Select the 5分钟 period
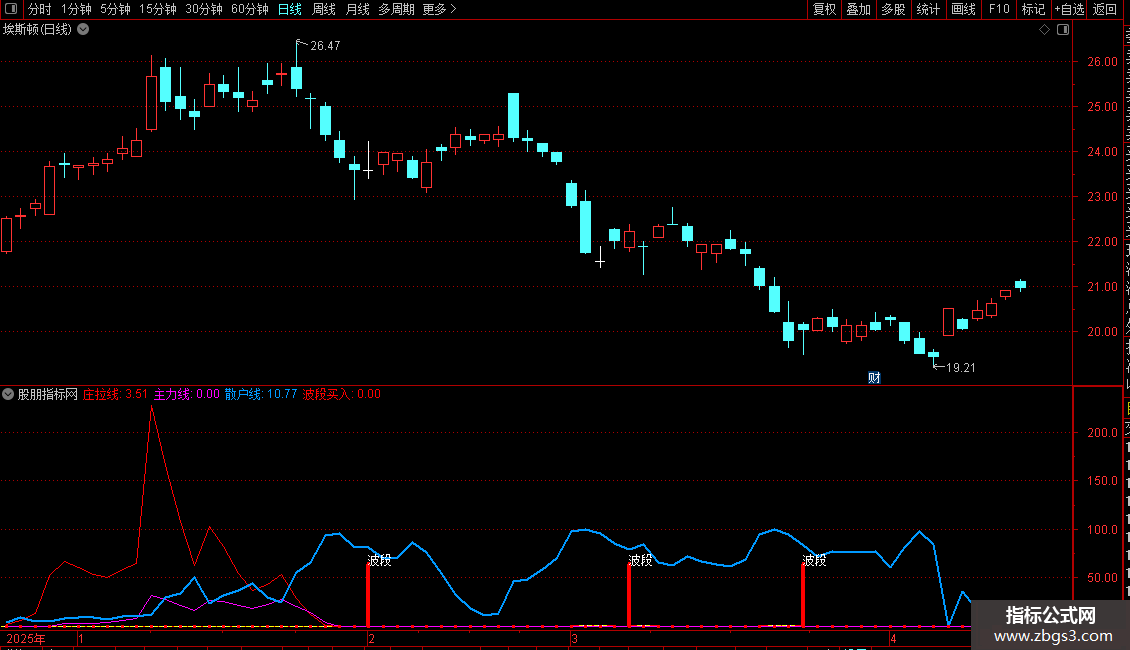1130x650 pixels. pos(115,9)
